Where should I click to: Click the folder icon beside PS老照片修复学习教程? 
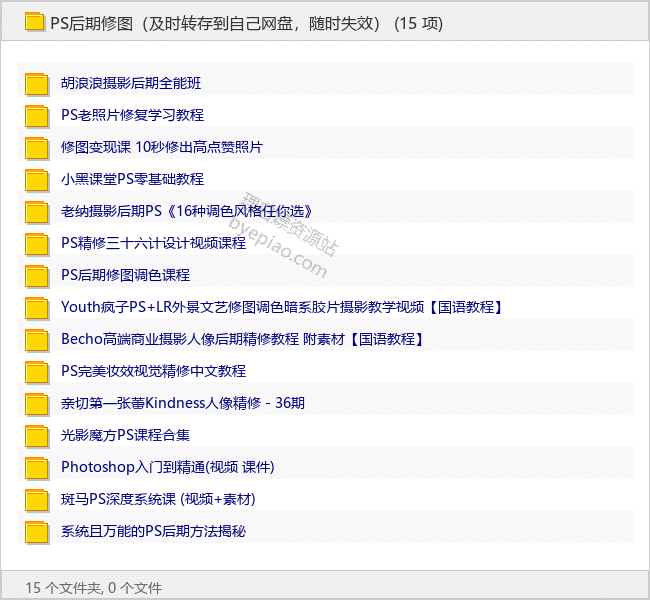36,116
